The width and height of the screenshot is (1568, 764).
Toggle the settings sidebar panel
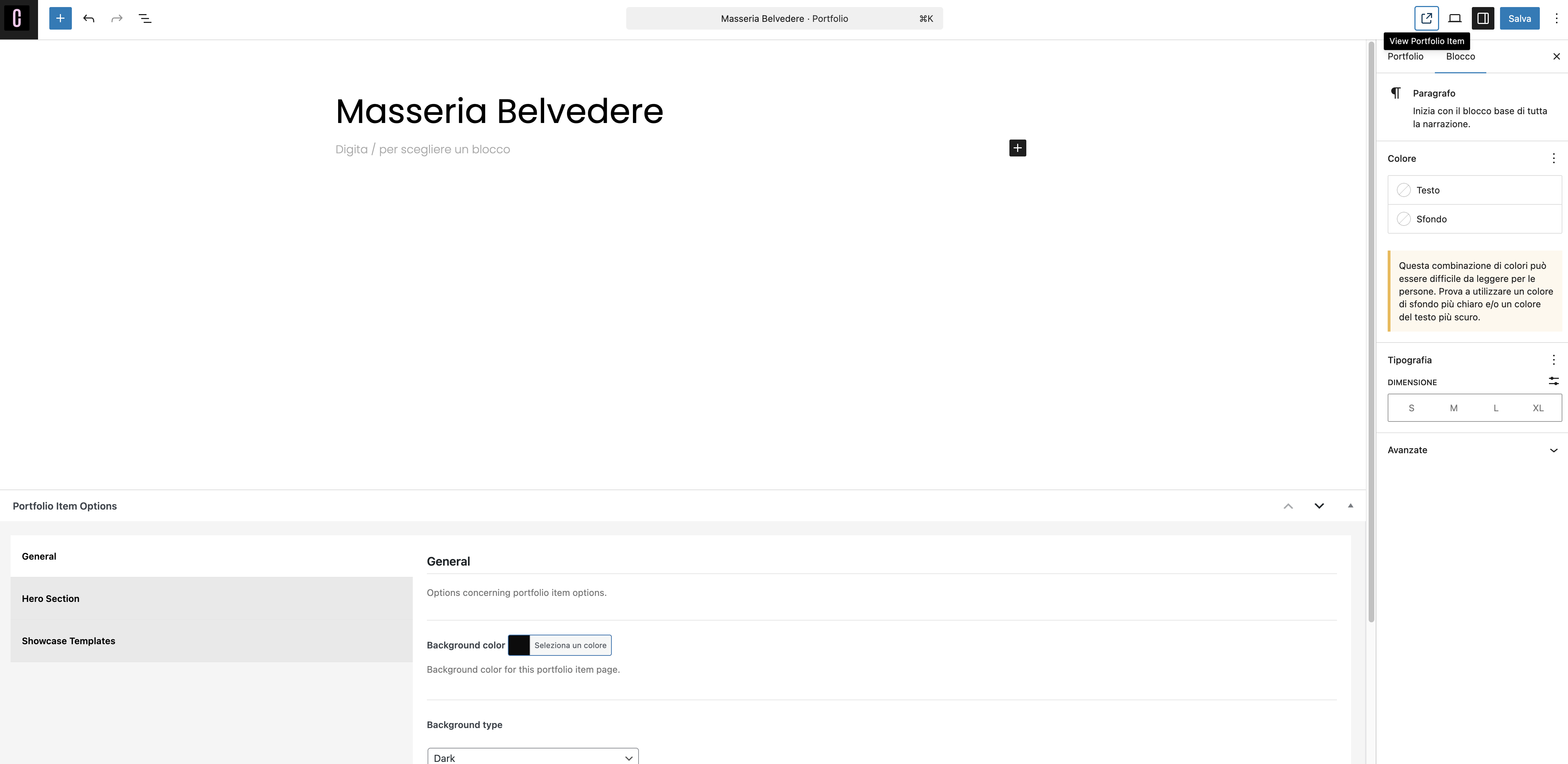(x=1483, y=18)
